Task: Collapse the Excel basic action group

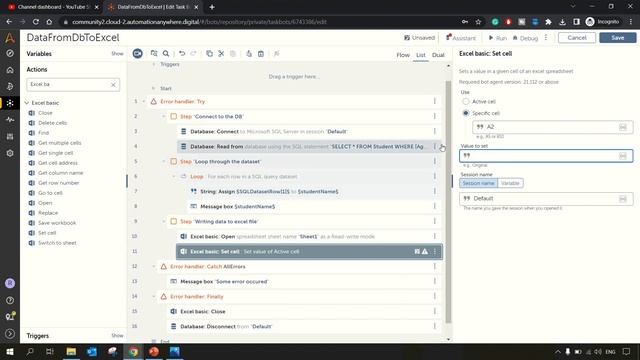Action: (27, 103)
